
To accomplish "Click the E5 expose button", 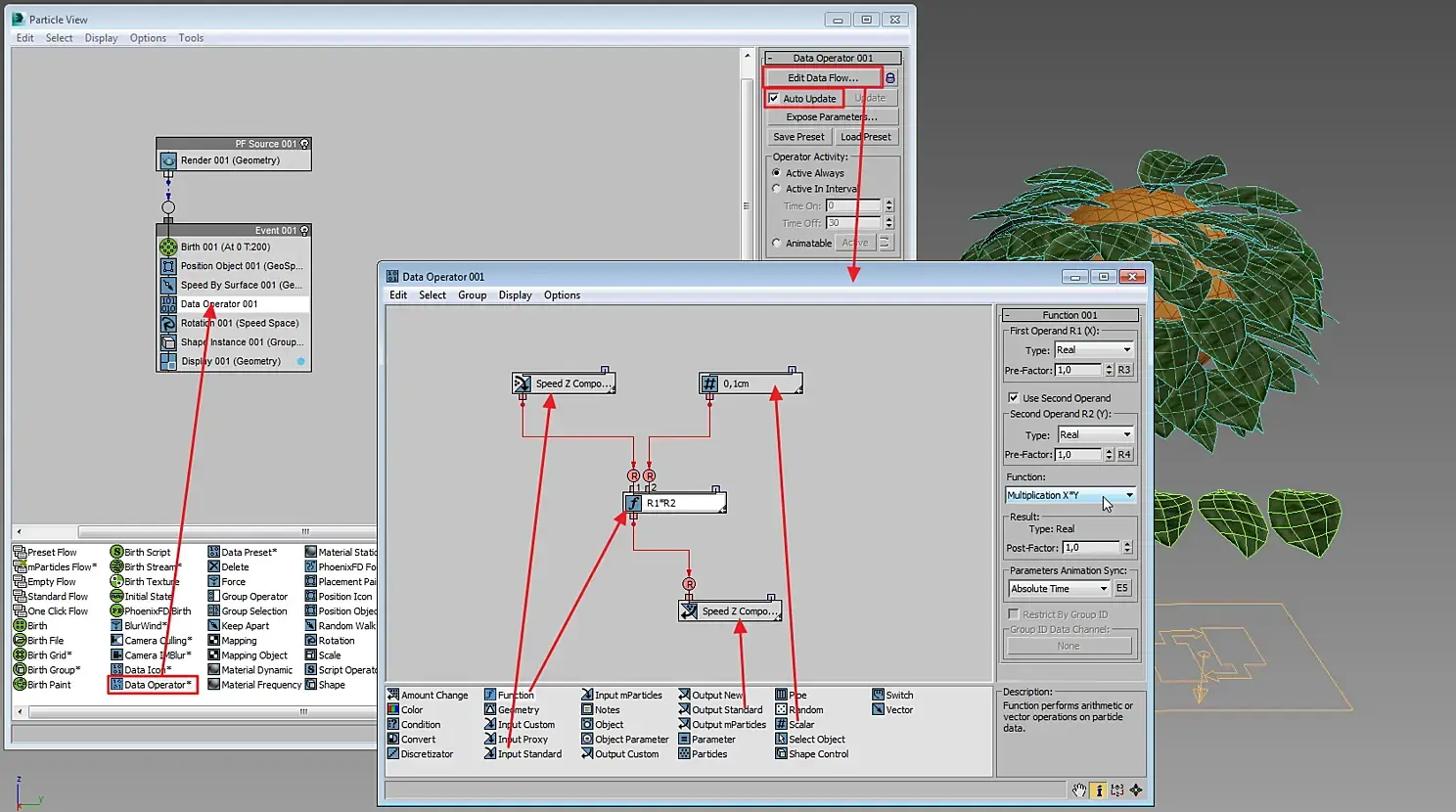I will point(1122,588).
